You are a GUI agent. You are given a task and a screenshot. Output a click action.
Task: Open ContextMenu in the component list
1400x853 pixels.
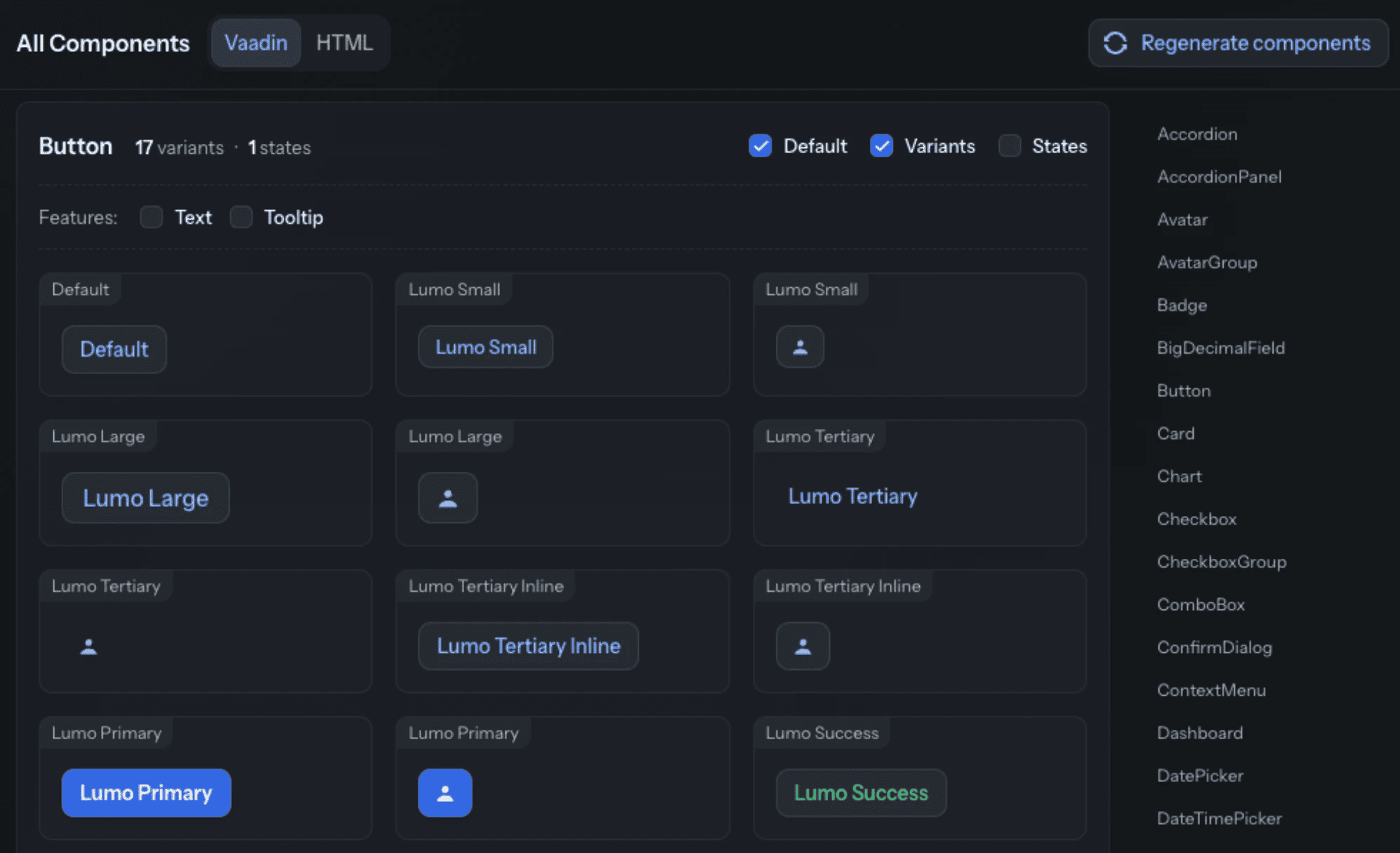point(1211,691)
